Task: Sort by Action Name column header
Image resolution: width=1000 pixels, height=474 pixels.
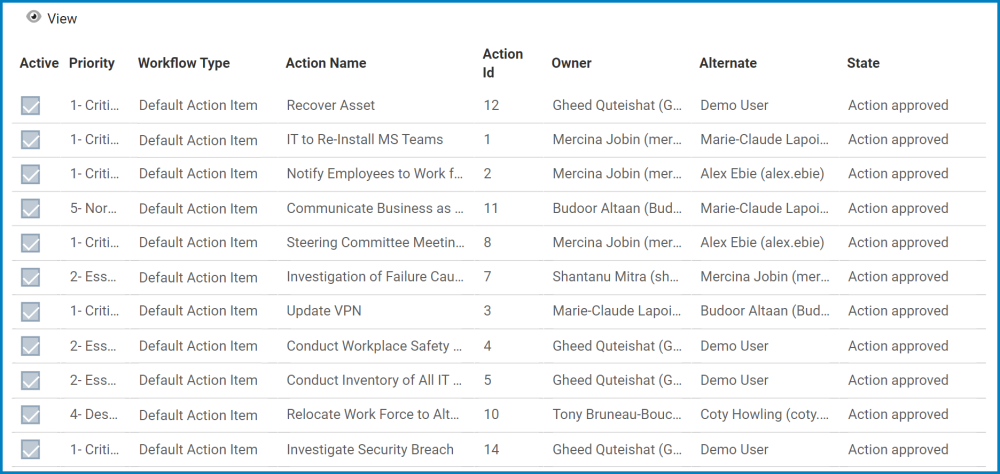Action: click(326, 63)
